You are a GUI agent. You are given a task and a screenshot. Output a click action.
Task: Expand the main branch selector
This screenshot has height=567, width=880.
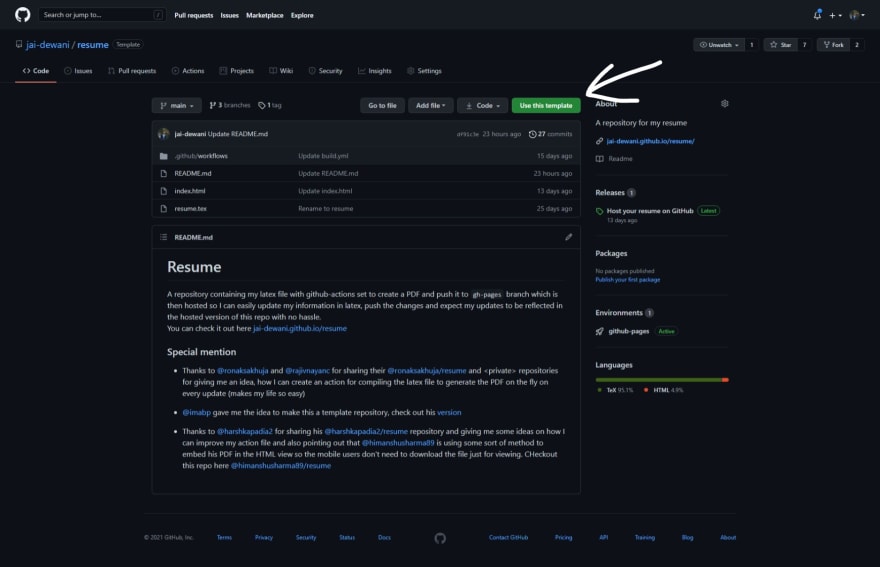pos(177,106)
